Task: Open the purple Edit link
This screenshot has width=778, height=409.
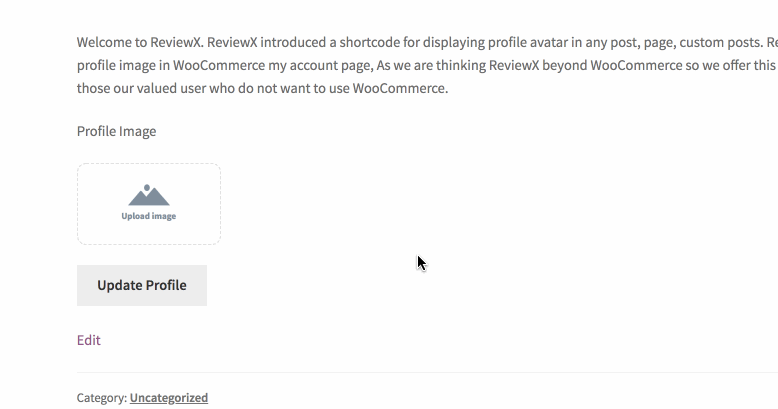Action: (89, 340)
